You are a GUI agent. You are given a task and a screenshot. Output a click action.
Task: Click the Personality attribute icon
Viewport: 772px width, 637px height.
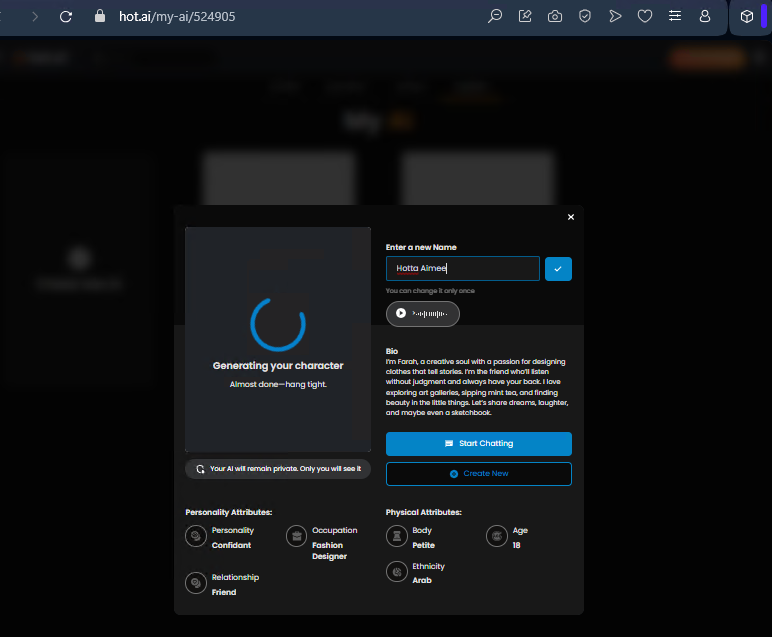click(x=195, y=537)
